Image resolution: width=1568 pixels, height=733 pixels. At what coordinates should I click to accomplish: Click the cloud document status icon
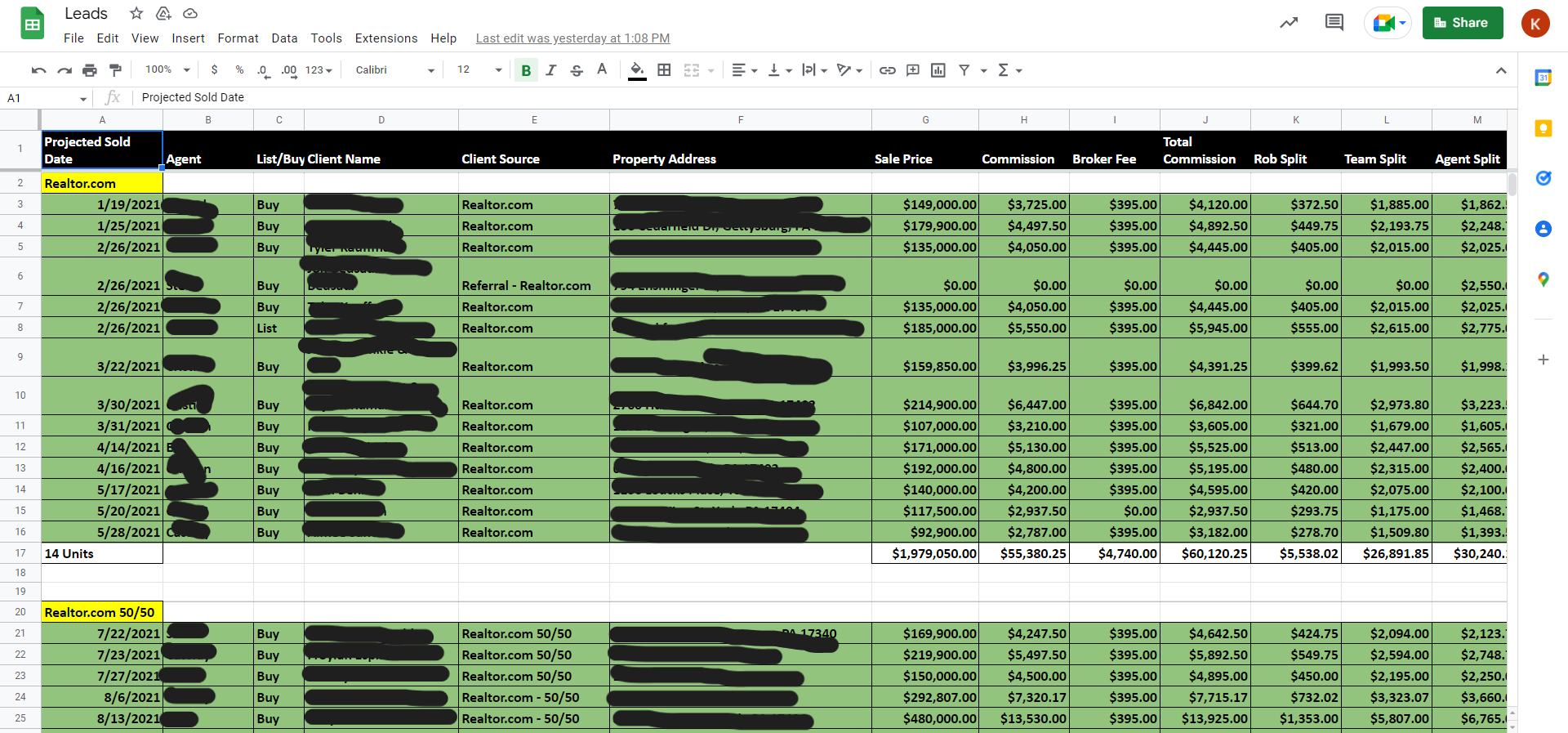tap(190, 13)
